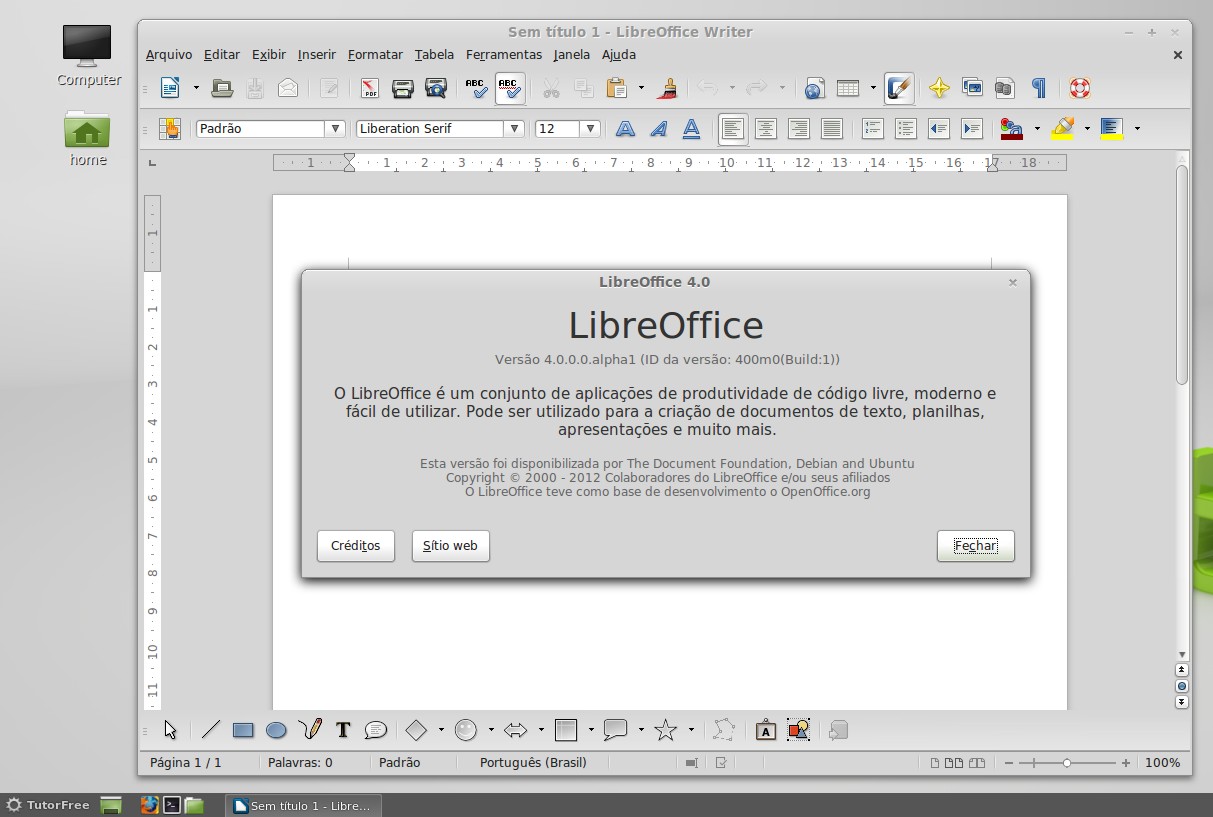Insert a hyperlink
Viewport: 1213px width, 817px height.
815,88
